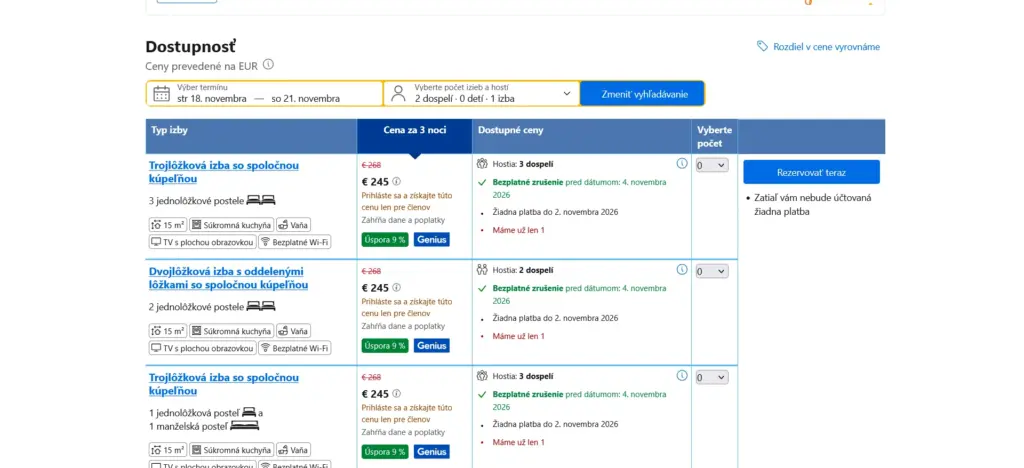
Task: Click the Úspora 9 % badge in Dvojlôžková izba row
Action: 385,346
